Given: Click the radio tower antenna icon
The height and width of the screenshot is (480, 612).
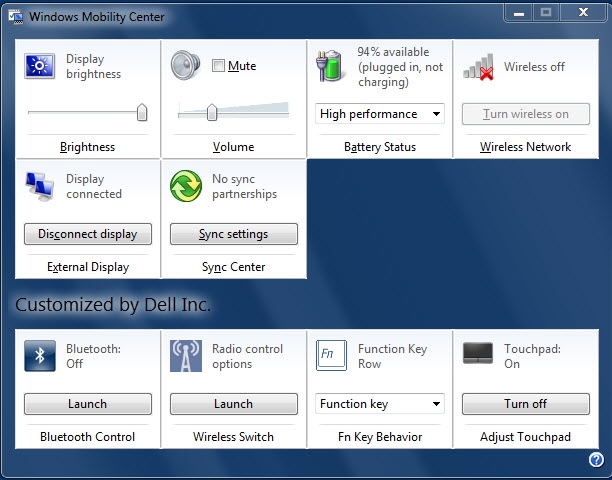Looking at the screenshot, I should 186,356.
